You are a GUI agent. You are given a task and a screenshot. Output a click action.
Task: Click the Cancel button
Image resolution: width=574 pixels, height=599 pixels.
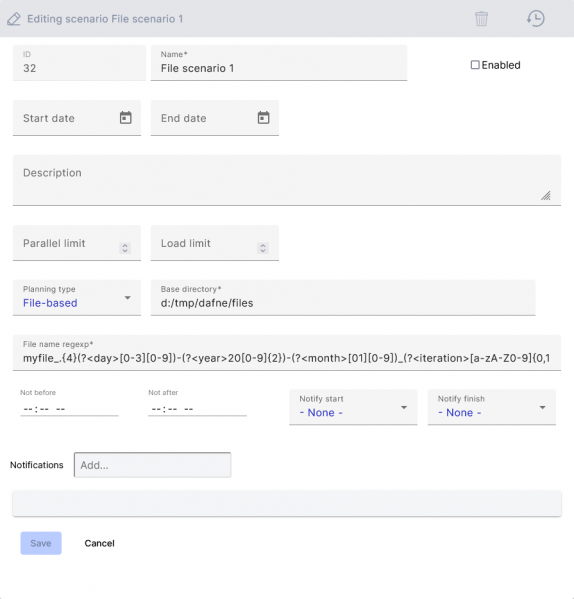pos(99,543)
